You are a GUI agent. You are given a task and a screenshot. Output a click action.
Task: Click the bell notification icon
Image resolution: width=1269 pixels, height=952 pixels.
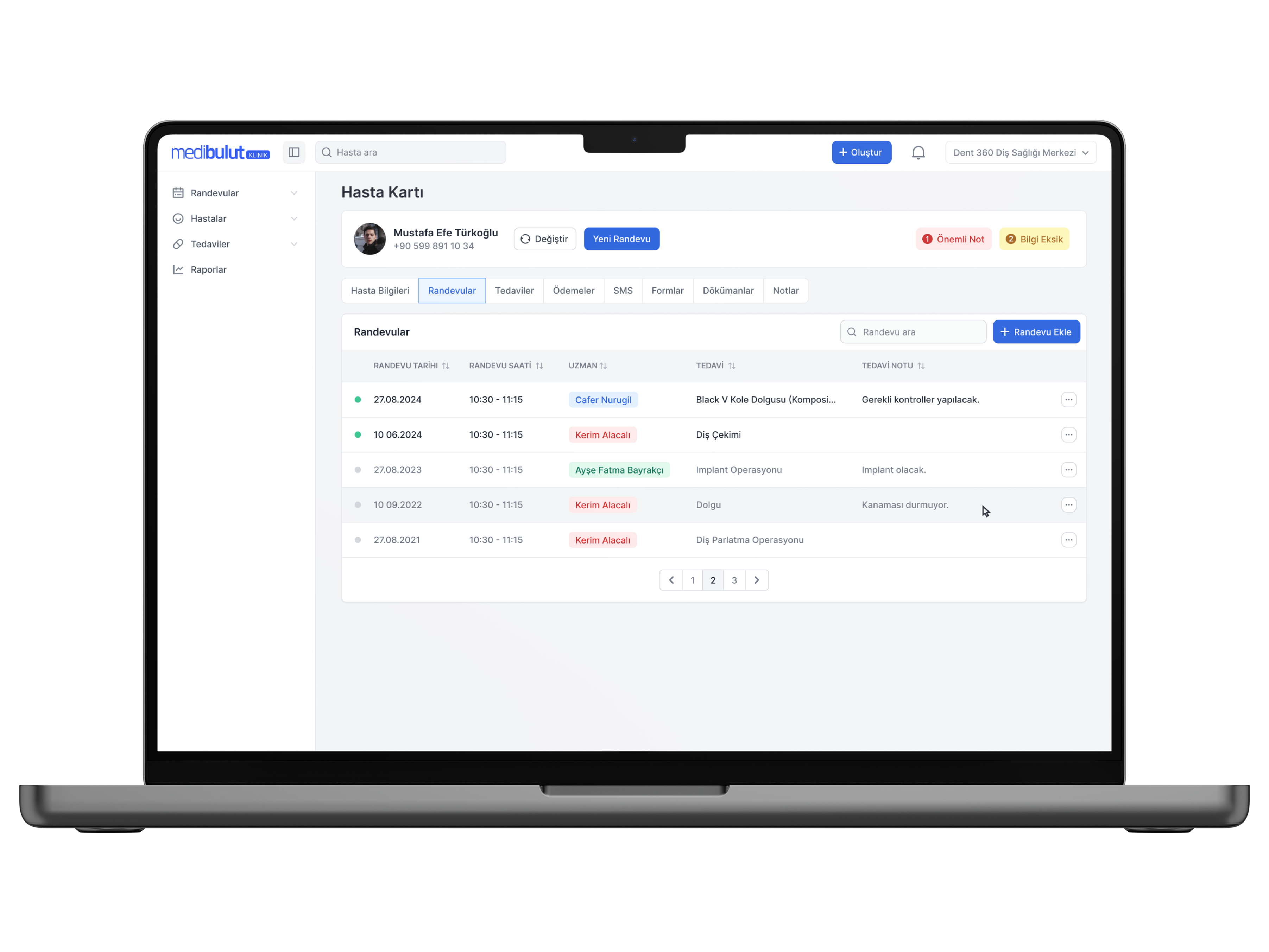[x=918, y=152]
